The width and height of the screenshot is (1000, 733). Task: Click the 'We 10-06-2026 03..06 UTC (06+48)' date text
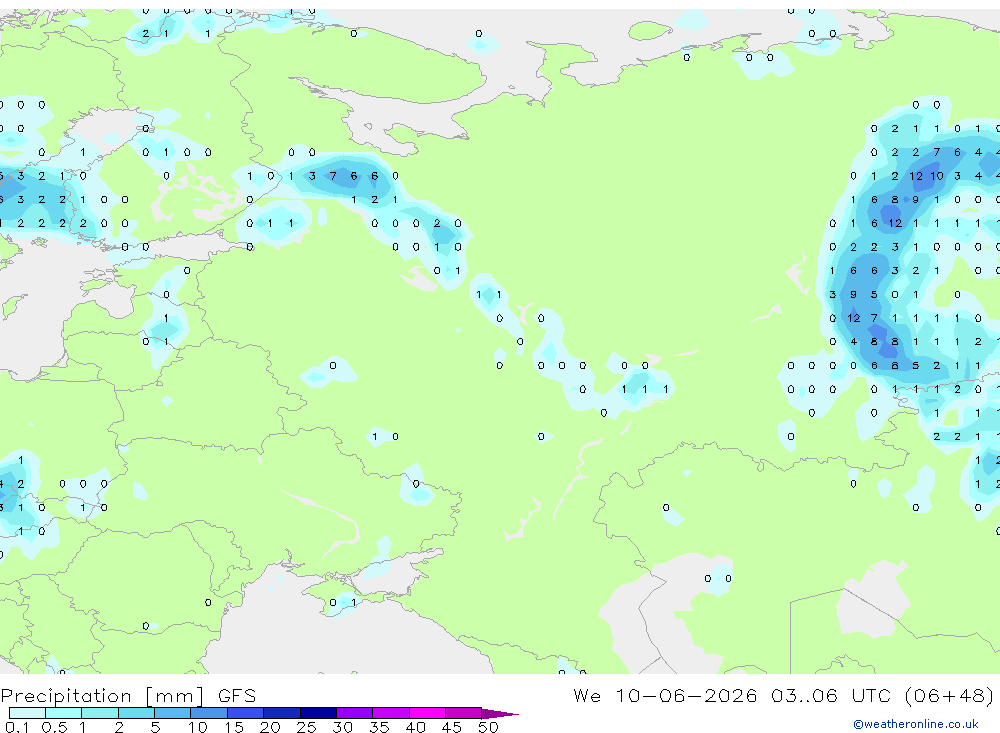[783, 696]
